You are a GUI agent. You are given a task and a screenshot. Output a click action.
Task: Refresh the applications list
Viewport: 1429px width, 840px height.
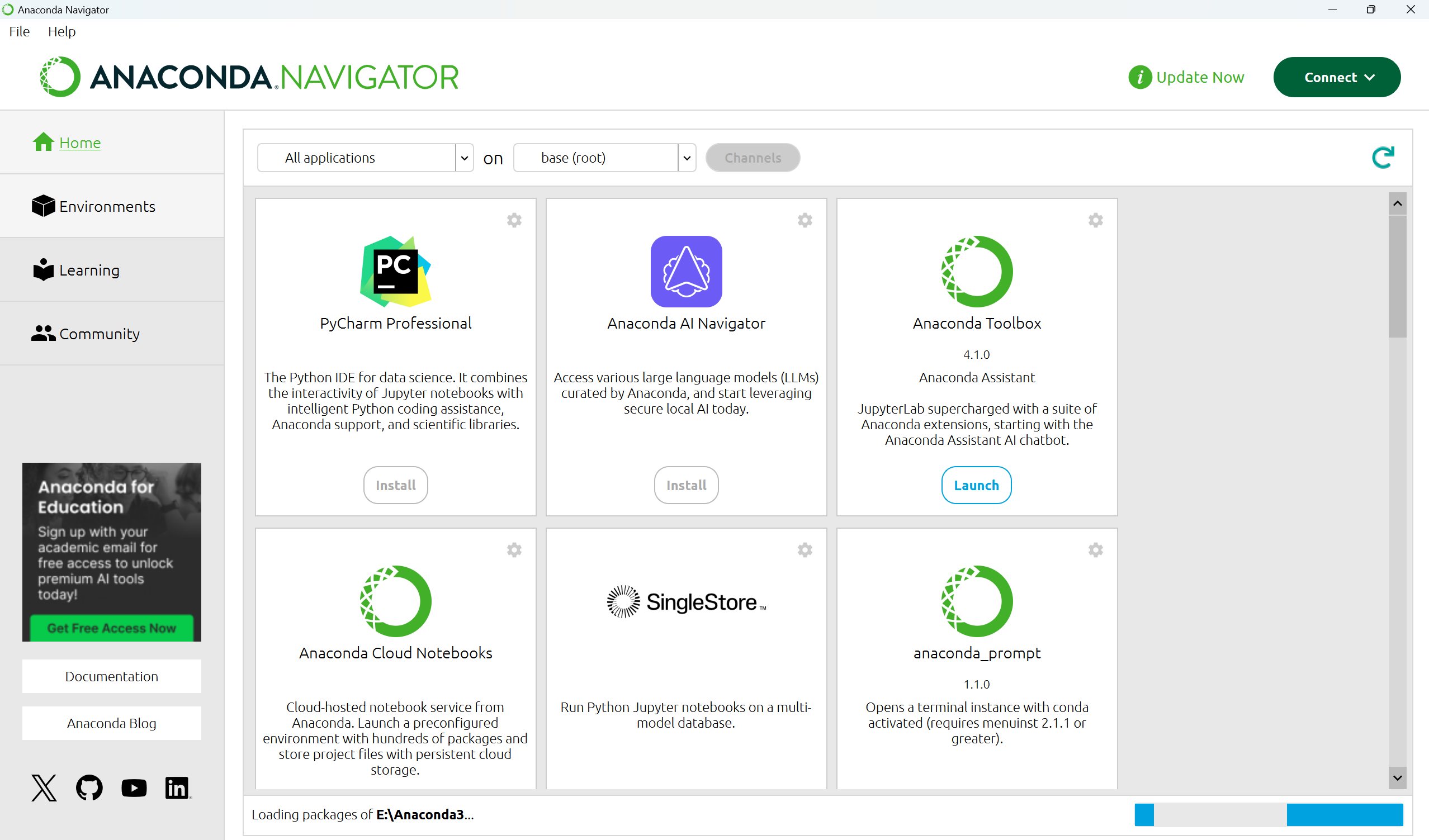click(1383, 158)
